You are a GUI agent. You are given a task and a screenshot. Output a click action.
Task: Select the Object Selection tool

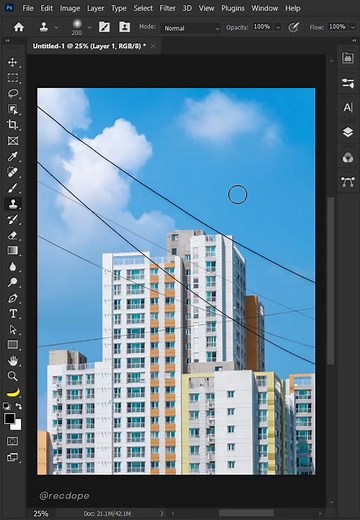coord(13,109)
